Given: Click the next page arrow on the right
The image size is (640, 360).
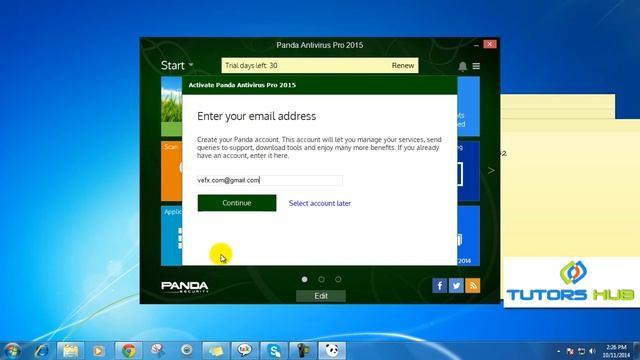Looking at the screenshot, I should point(491,171).
